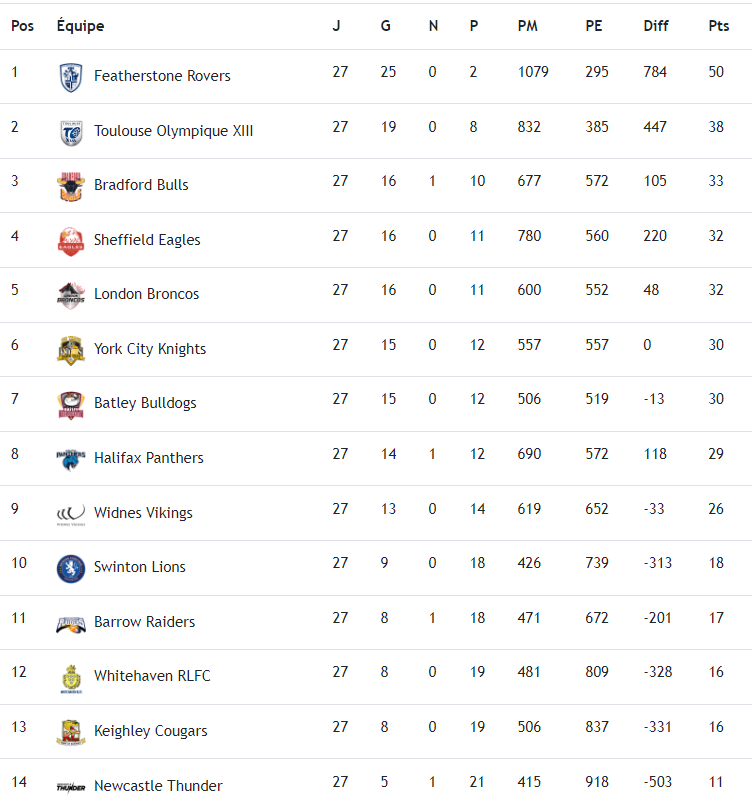755x807 pixels.
Task: Open the Keighley Cougars team link
Action: pyautogui.click(x=150, y=731)
